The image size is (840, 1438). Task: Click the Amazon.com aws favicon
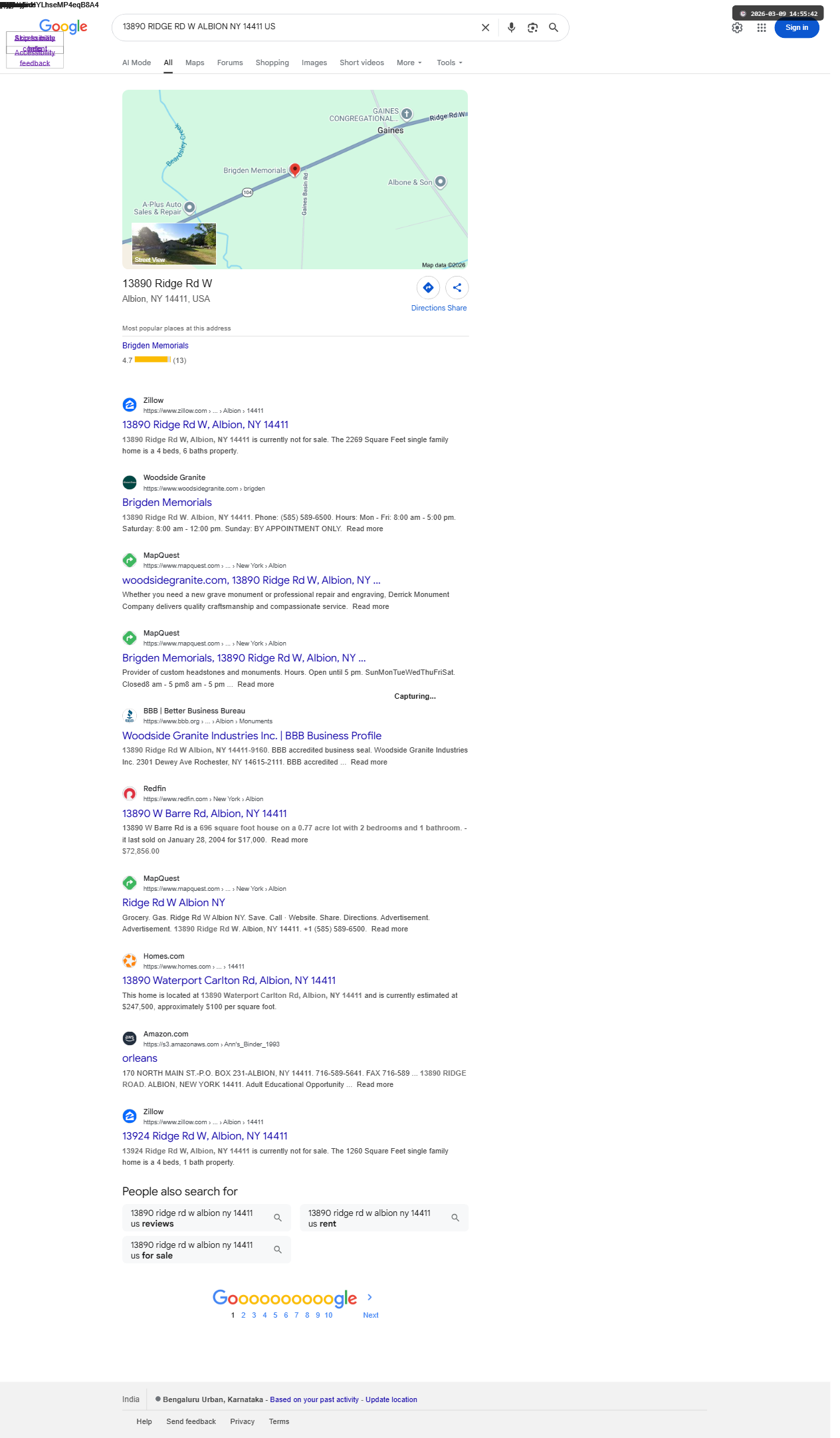(130, 1038)
